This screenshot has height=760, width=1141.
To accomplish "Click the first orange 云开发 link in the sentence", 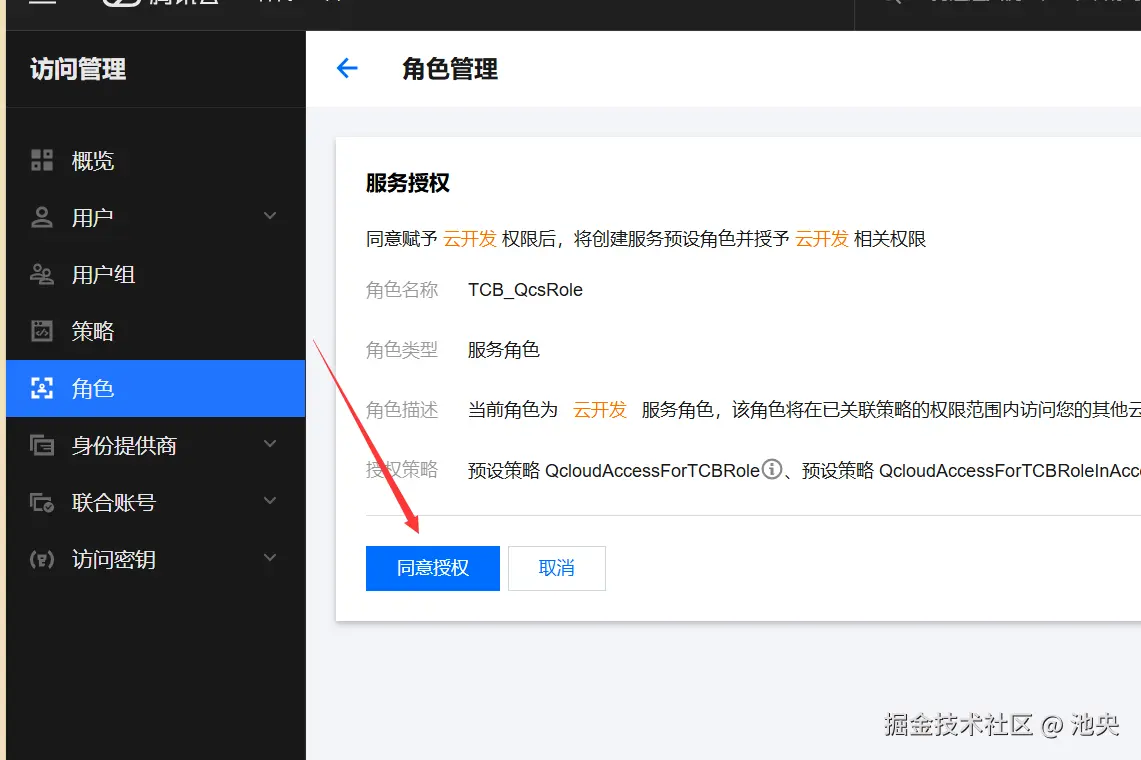I will [470, 239].
